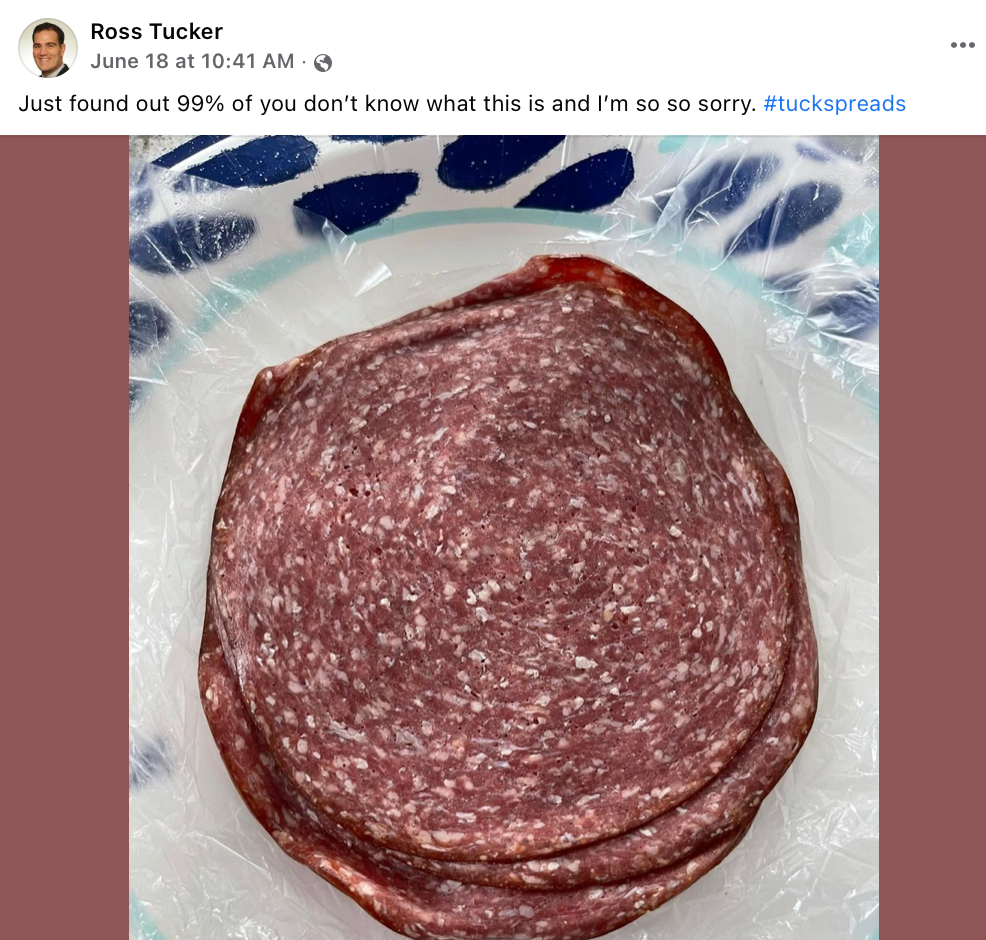Click Ross Tucker's circular avatar
Viewport: 986px width, 940px height.
point(46,48)
